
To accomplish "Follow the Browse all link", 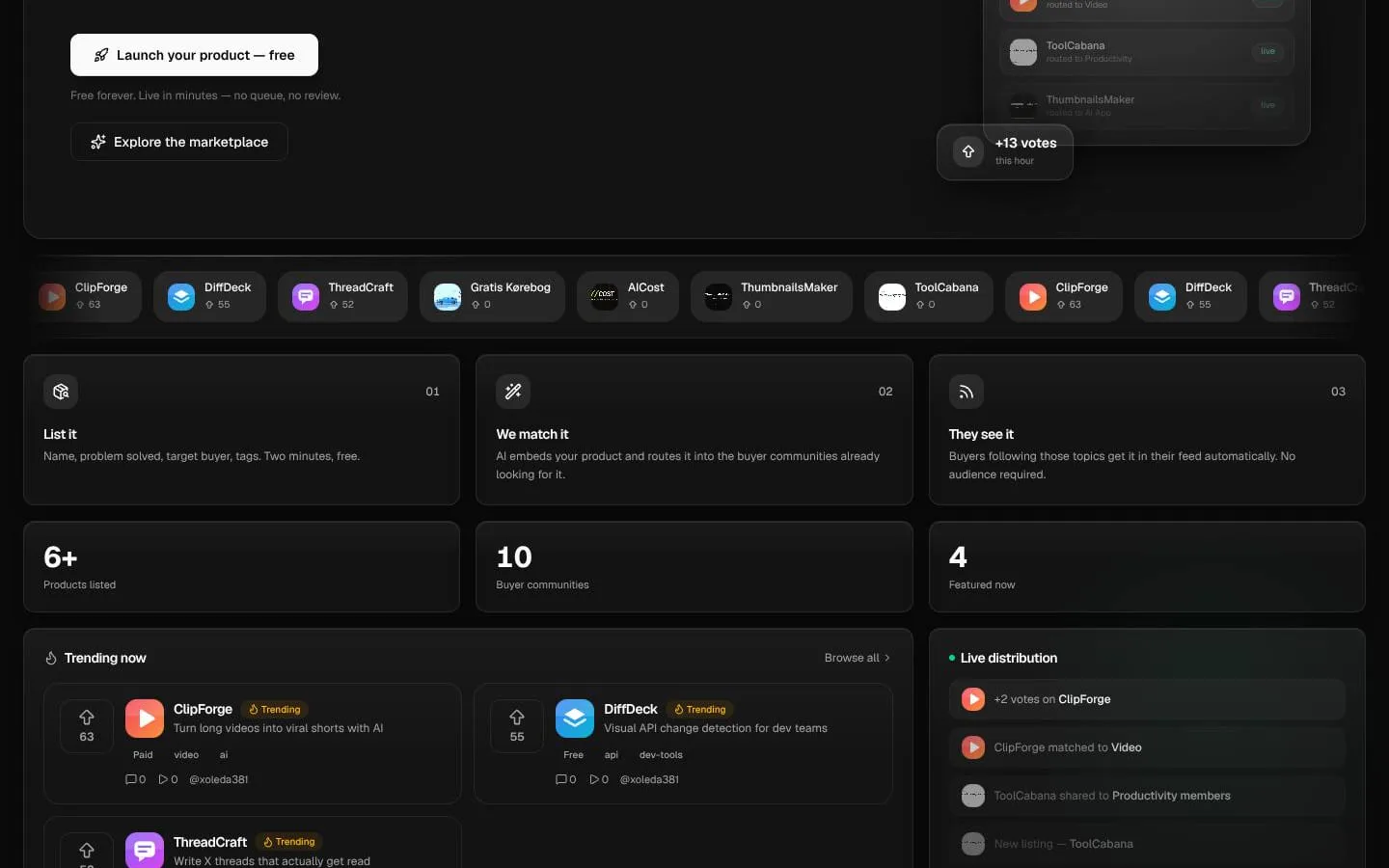I will coord(857,658).
